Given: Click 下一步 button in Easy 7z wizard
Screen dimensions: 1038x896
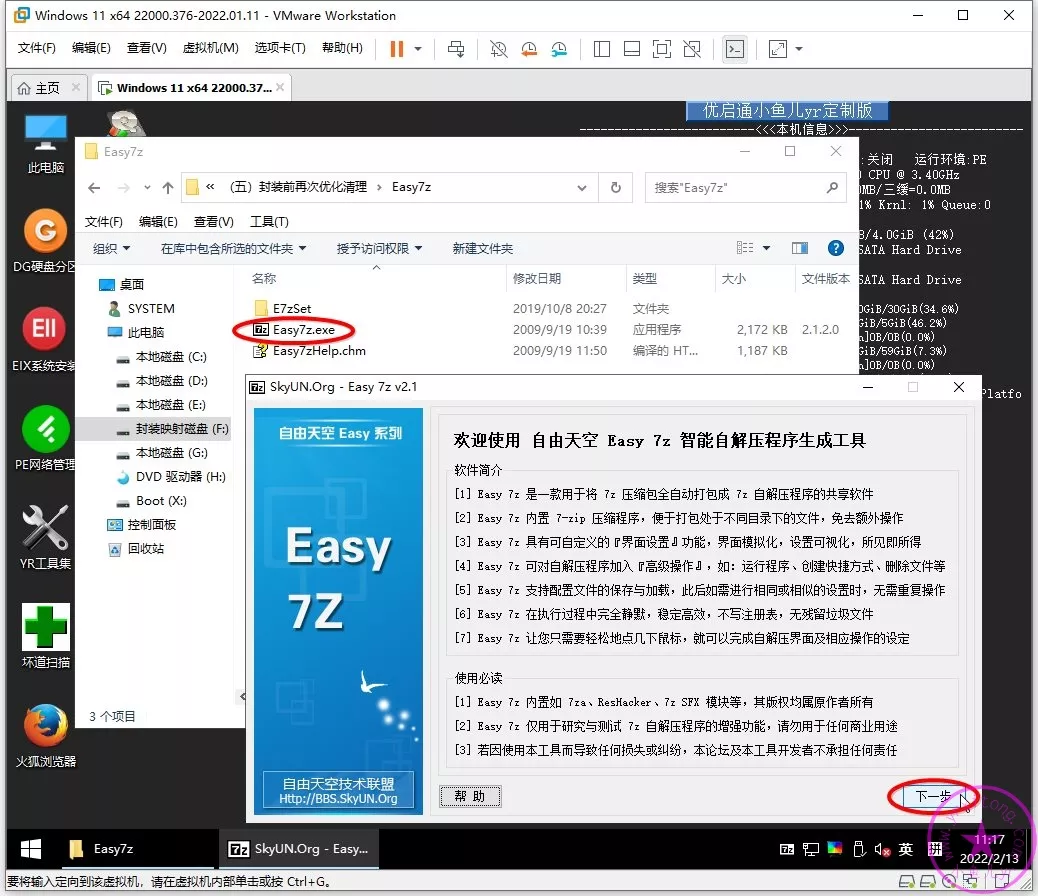Looking at the screenshot, I should [932, 796].
